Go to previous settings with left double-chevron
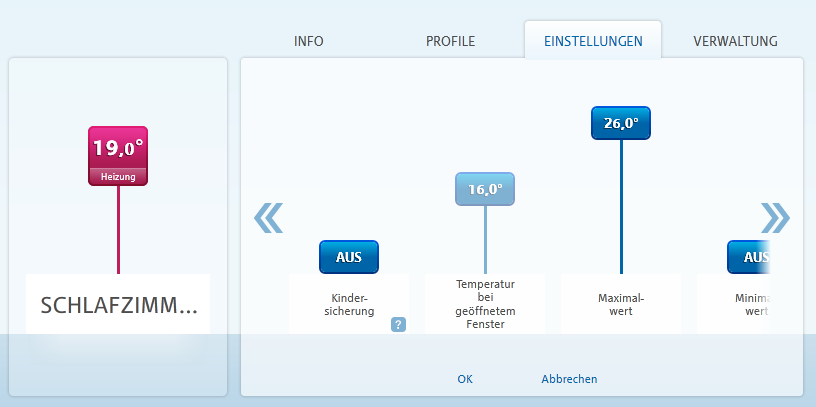Viewport: 816px width, 407px height. tap(269, 218)
